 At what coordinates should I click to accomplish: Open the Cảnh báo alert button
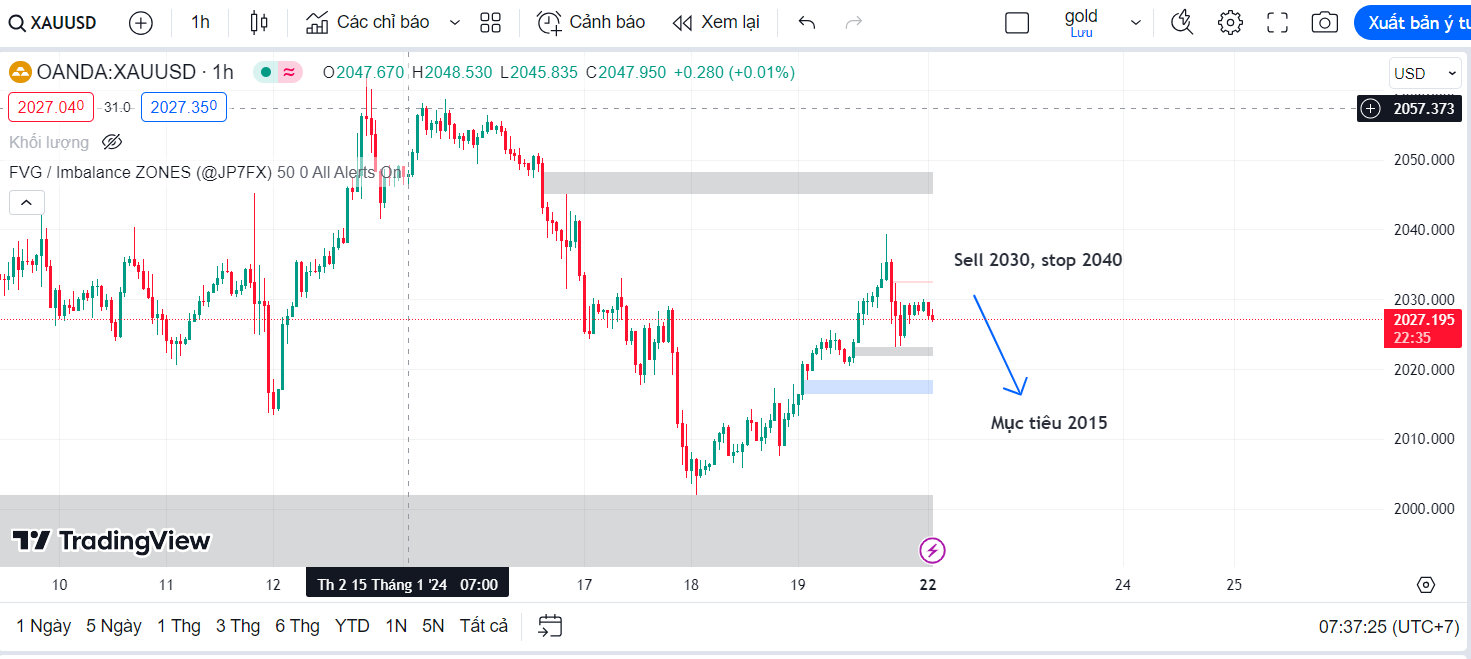[x=591, y=22]
